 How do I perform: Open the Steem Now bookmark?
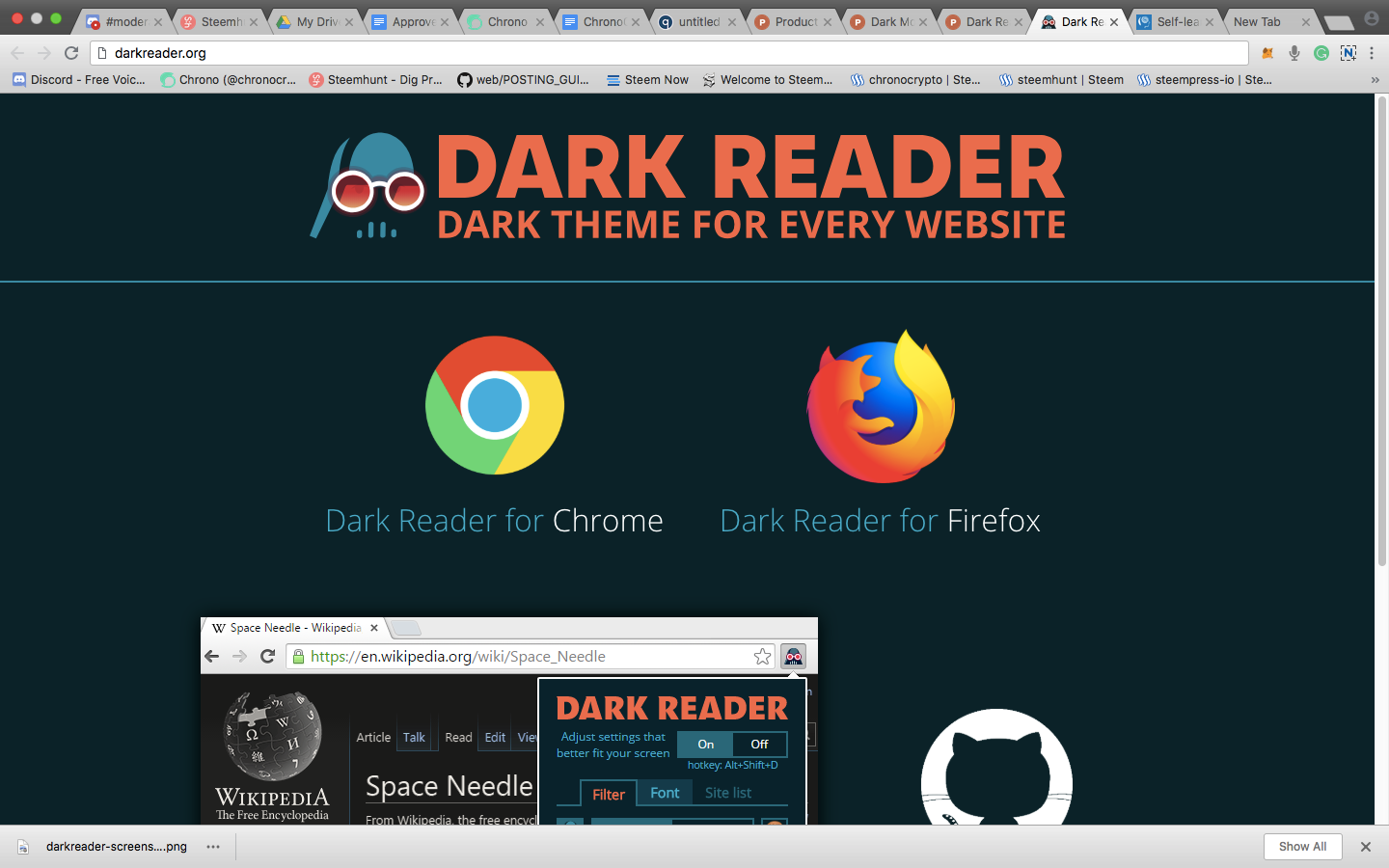[647, 80]
